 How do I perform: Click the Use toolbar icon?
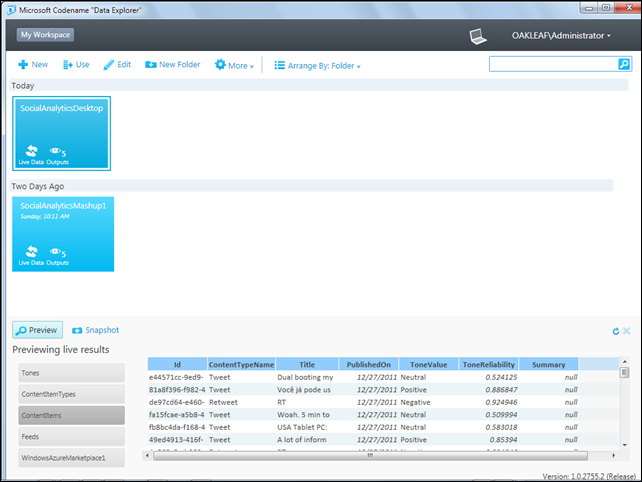click(x=67, y=64)
